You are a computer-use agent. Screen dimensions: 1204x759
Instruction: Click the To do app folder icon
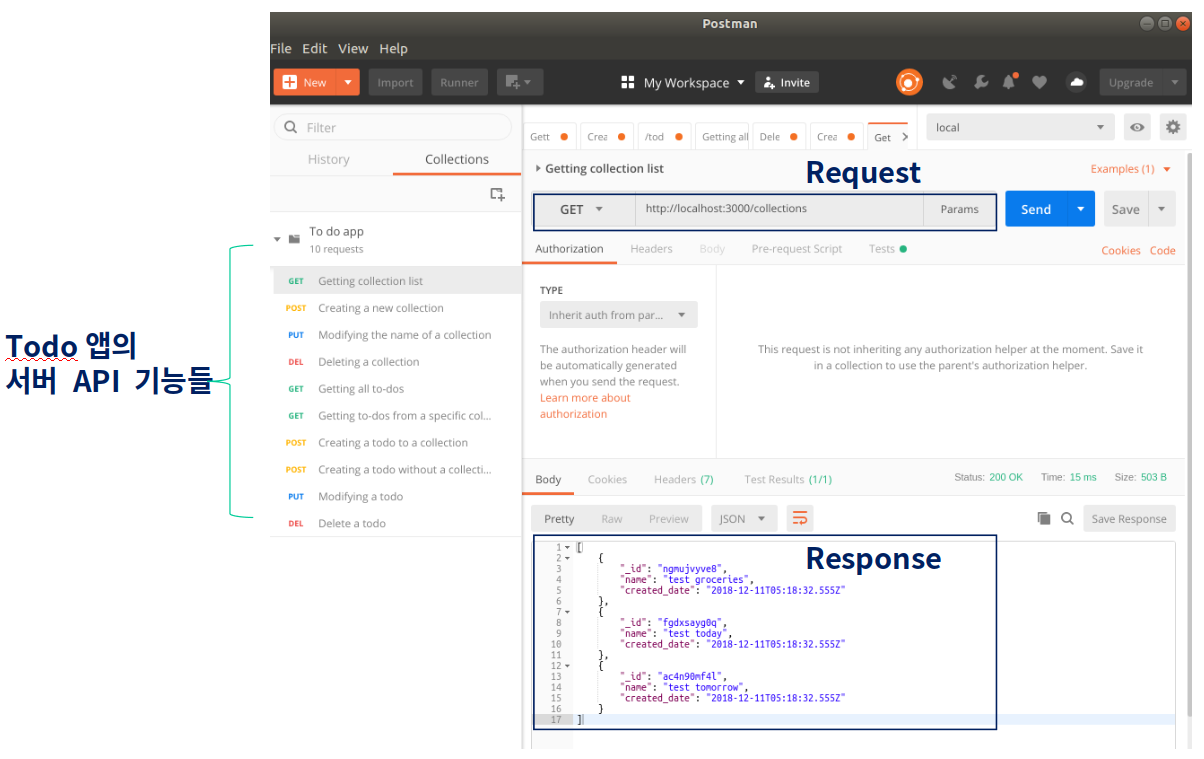(294, 239)
